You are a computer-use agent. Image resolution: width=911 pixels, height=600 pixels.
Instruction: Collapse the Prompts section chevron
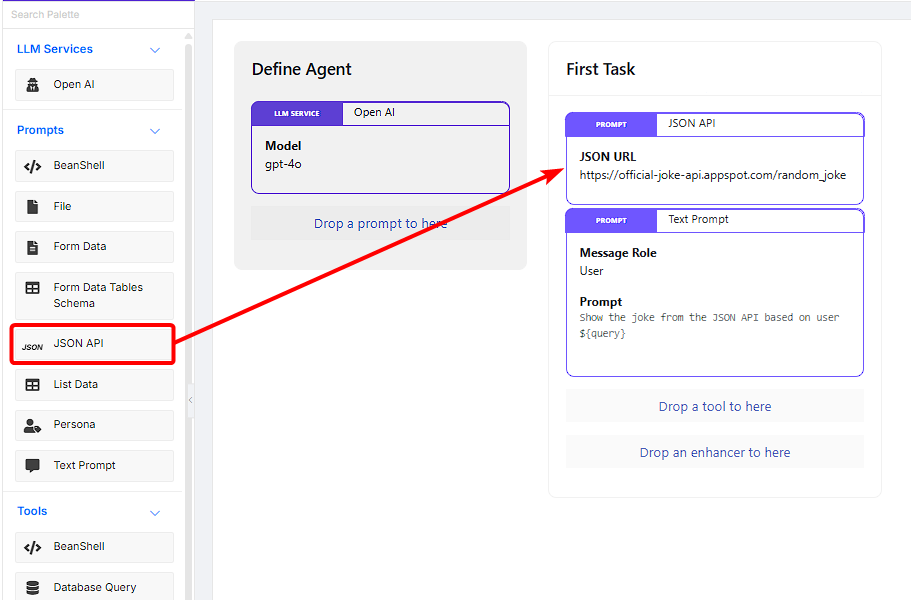155,131
